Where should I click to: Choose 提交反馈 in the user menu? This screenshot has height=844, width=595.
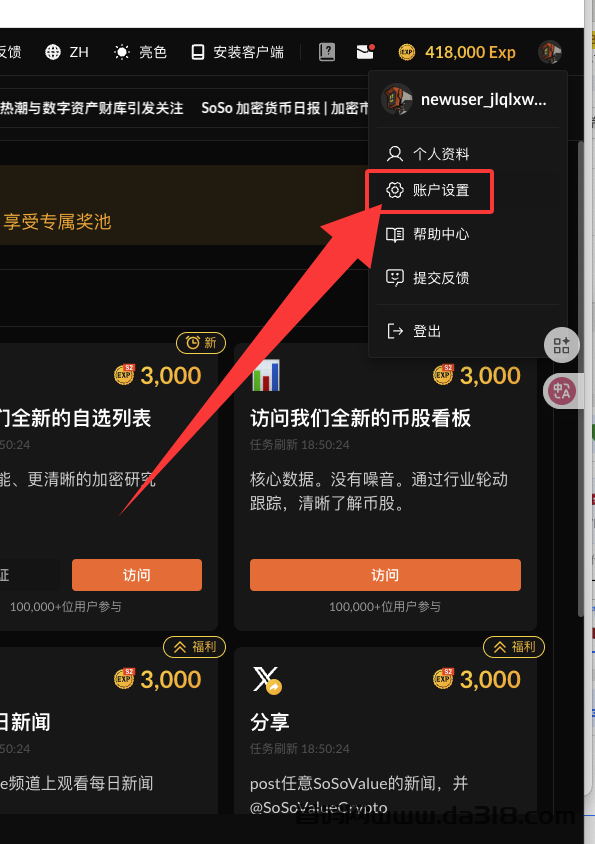(x=428, y=278)
